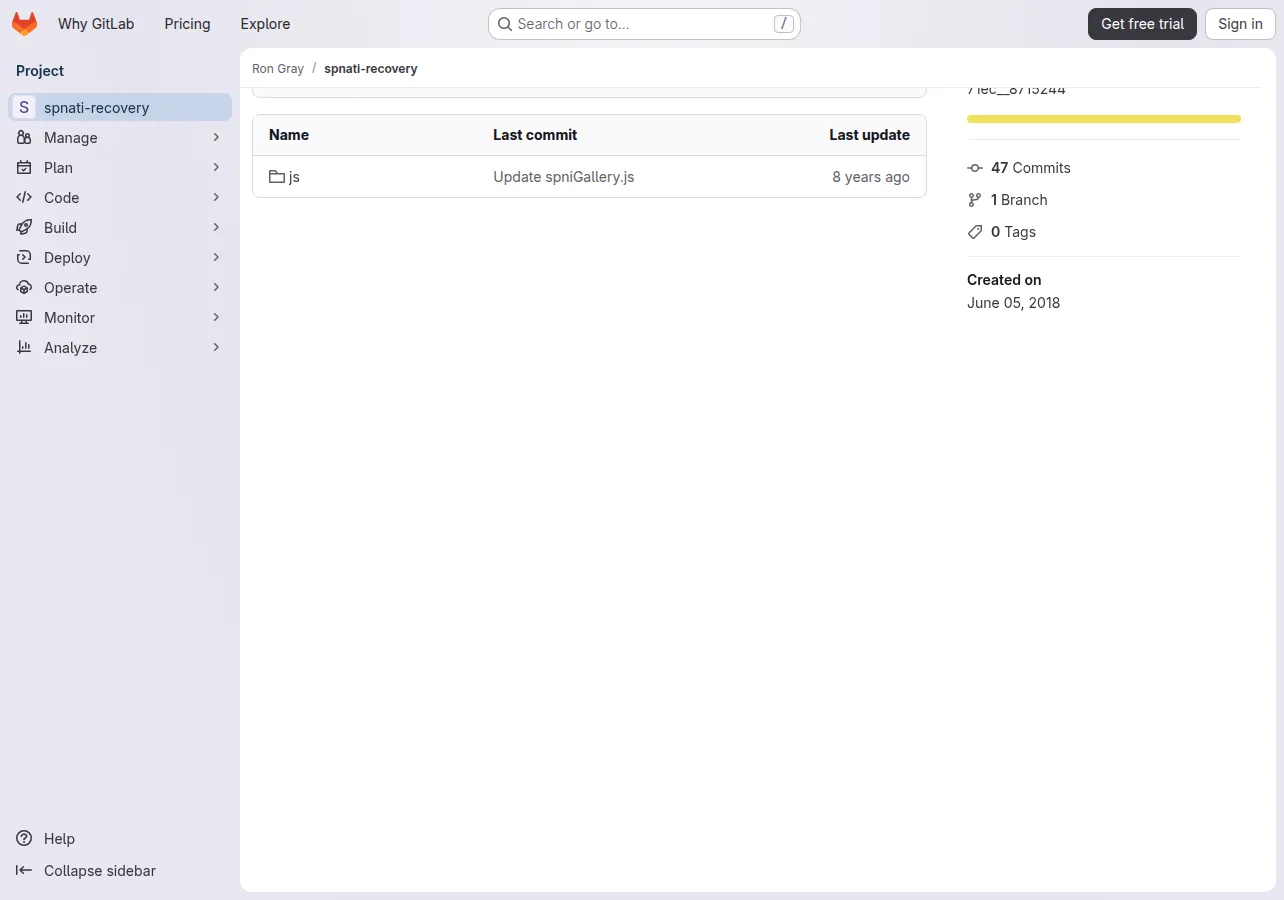Open the GitLab fox logo home
The height and width of the screenshot is (900, 1284).
pos(24,24)
